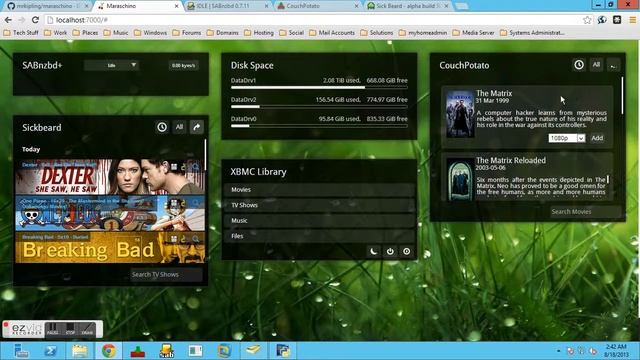Reload the page with refresh icon

coord(36,20)
